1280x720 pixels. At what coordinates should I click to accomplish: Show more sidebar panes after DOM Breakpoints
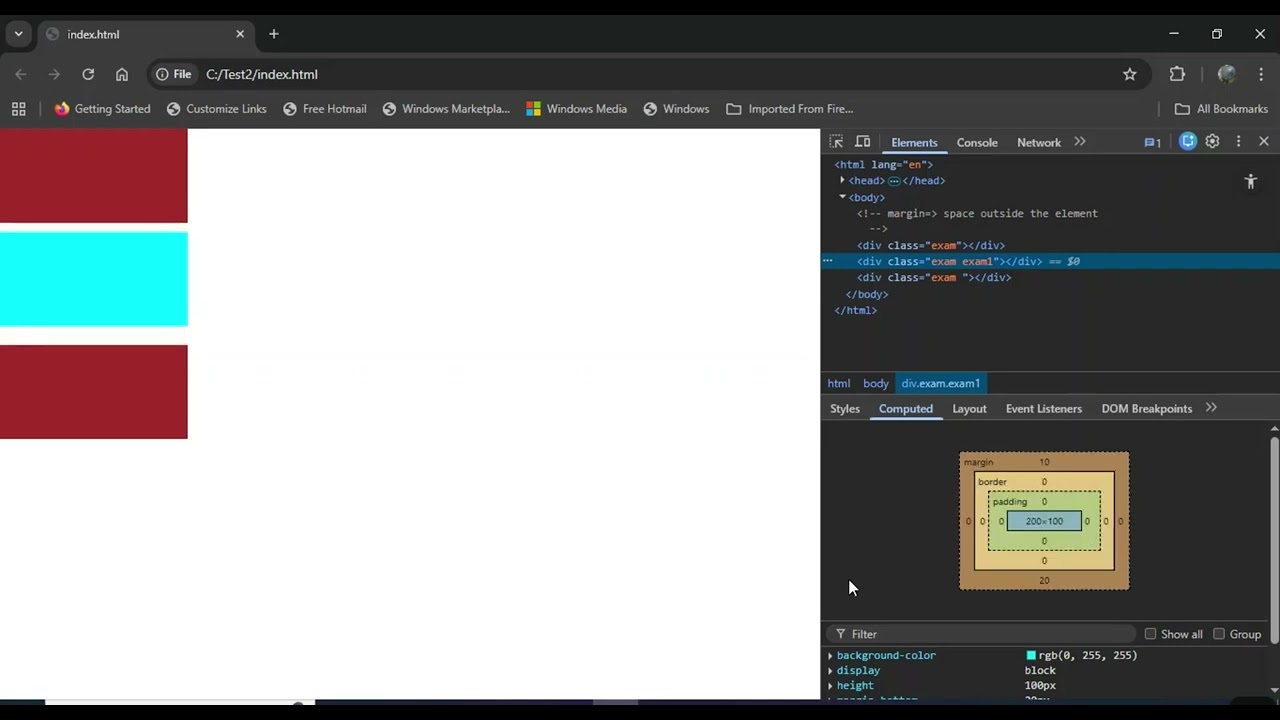(1211, 408)
